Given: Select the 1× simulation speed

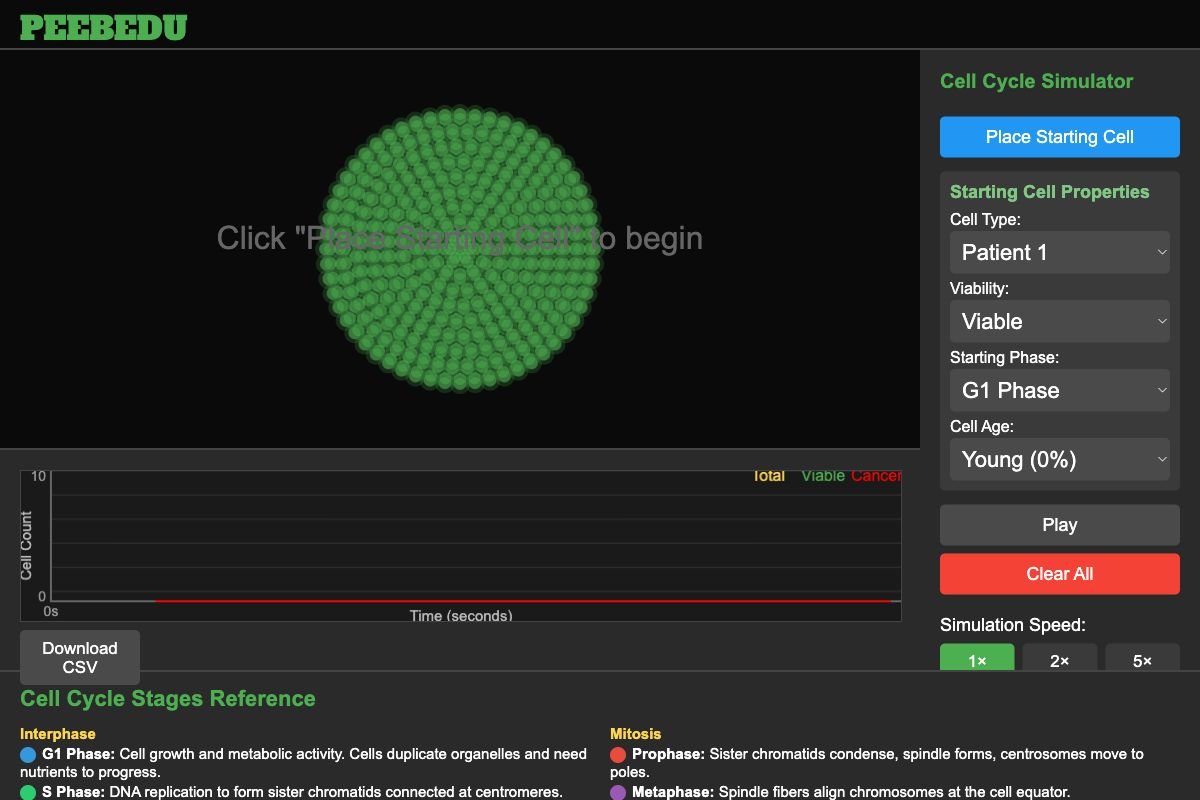Looking at the screenshot, I should click(x=977, y=660).
